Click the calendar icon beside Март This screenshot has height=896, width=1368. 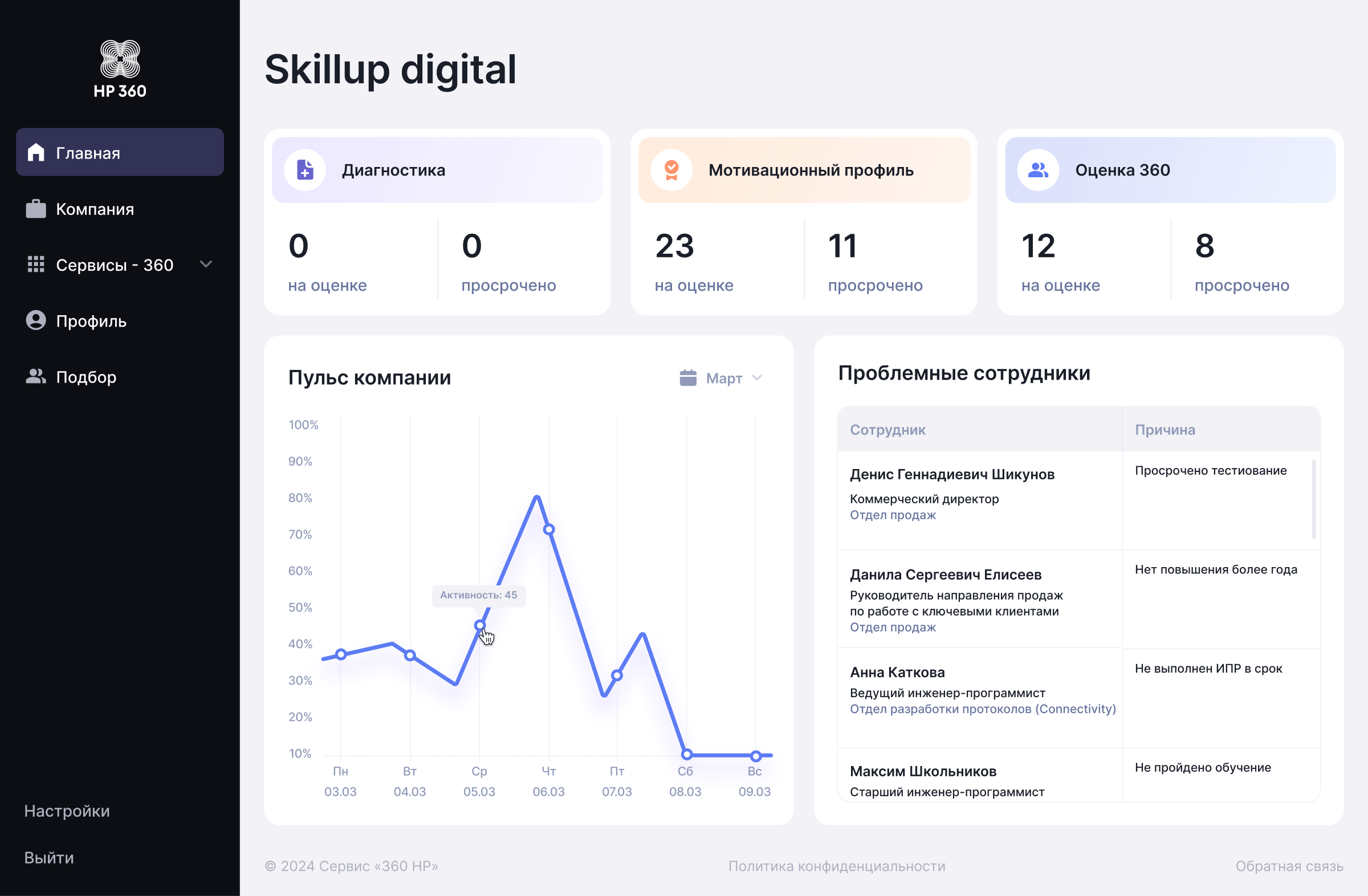click(x=688, y=377)
